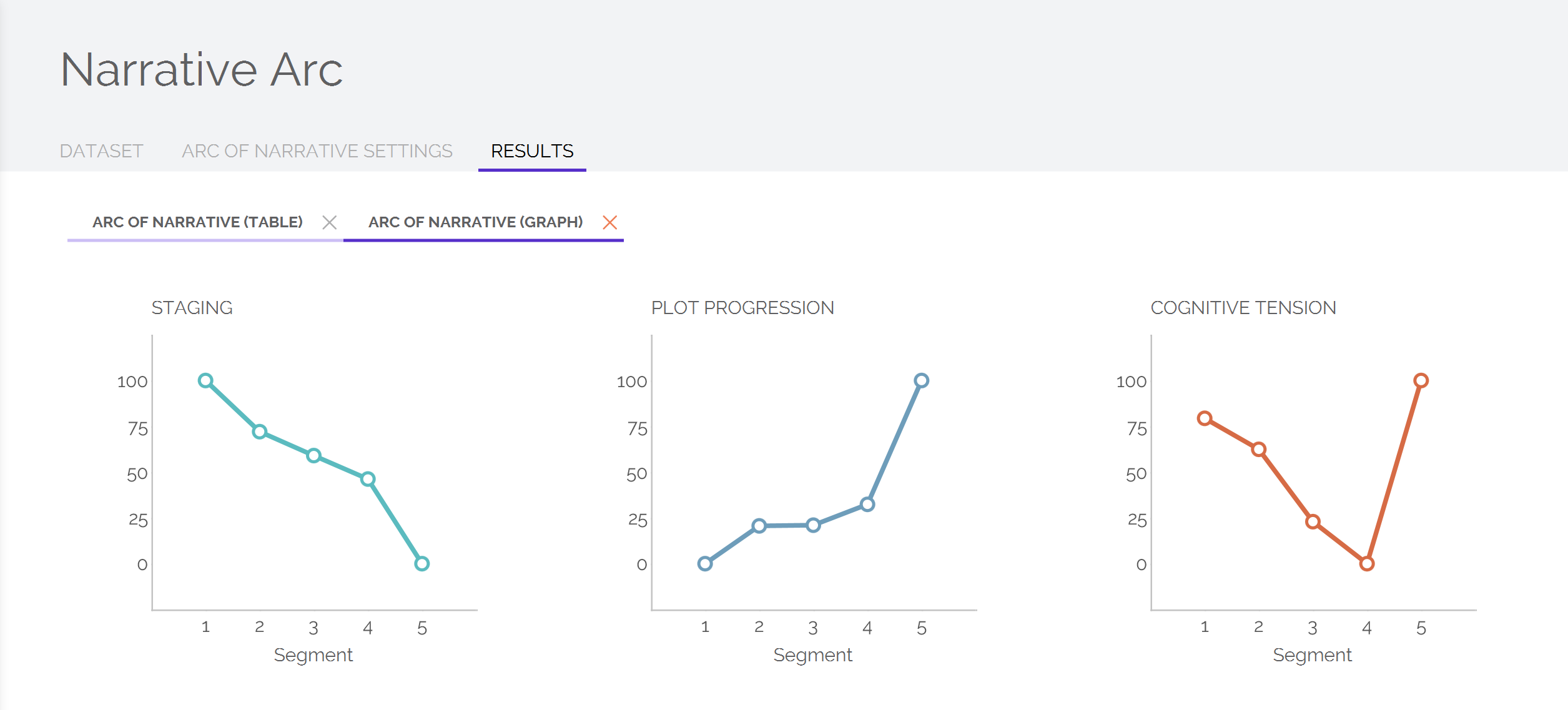
Task: Click Cognitive Tension segment 5 data point
Action: click(1421, 381)
